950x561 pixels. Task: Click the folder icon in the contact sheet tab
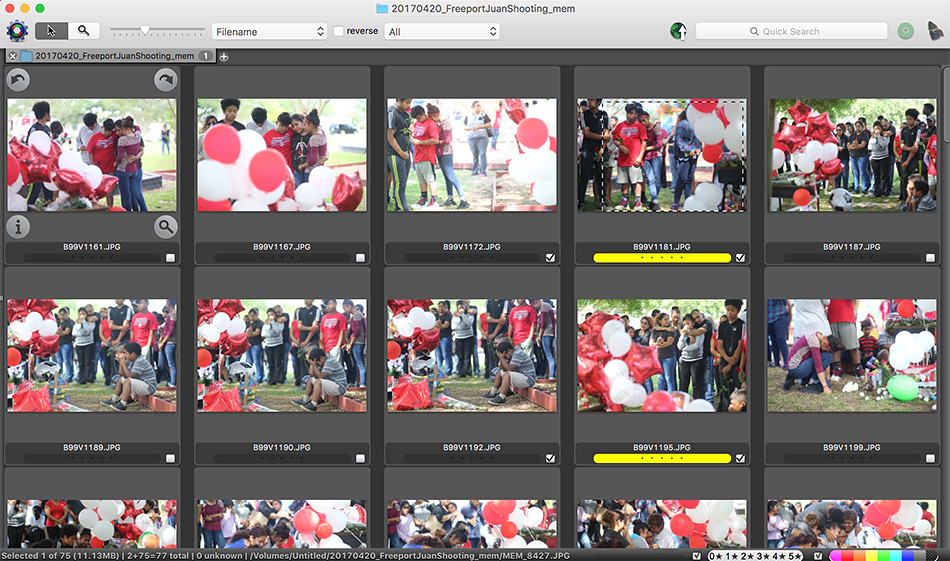coord(27,56)
